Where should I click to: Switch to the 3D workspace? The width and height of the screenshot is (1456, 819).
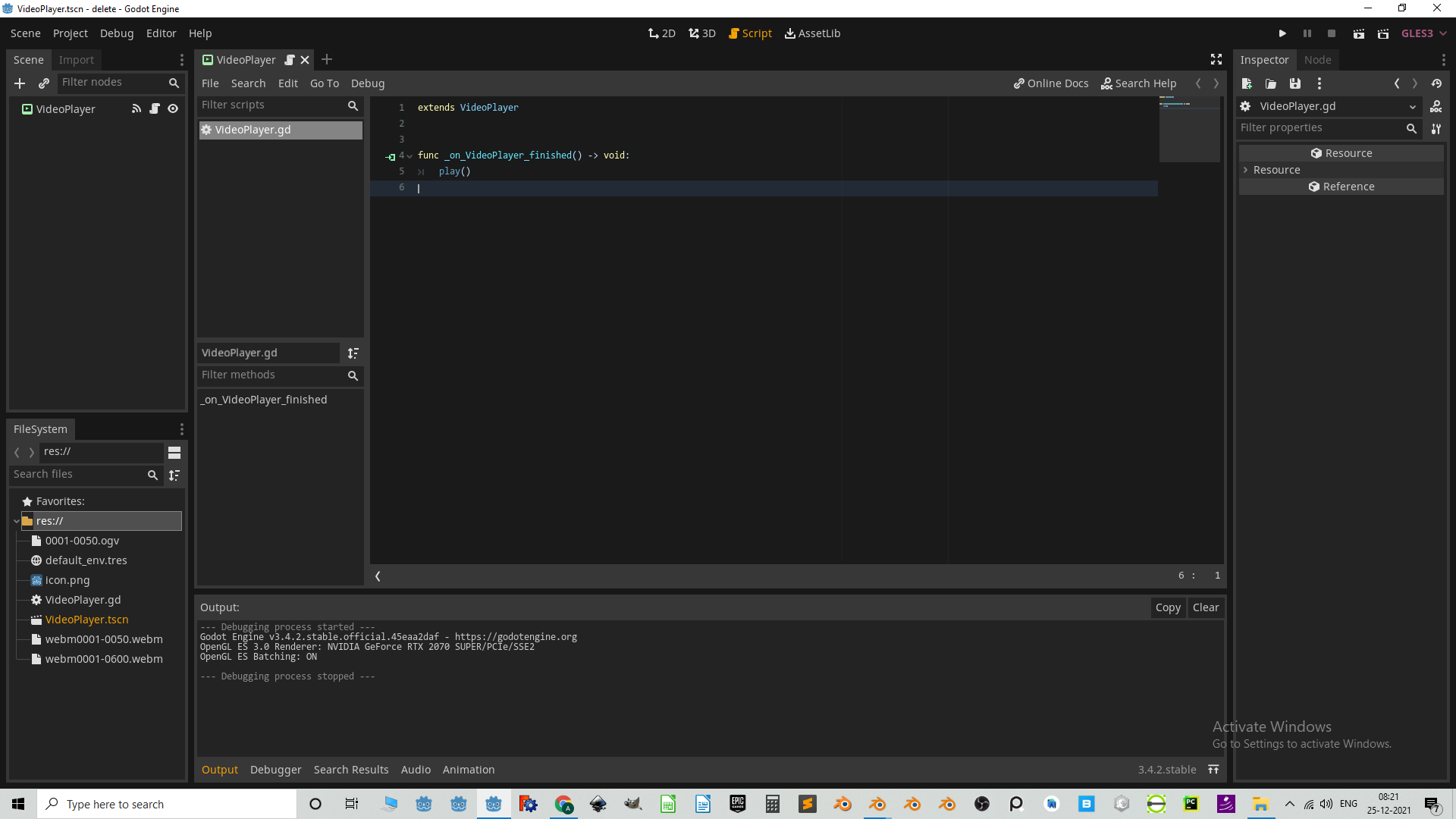[x=701, y=33]
